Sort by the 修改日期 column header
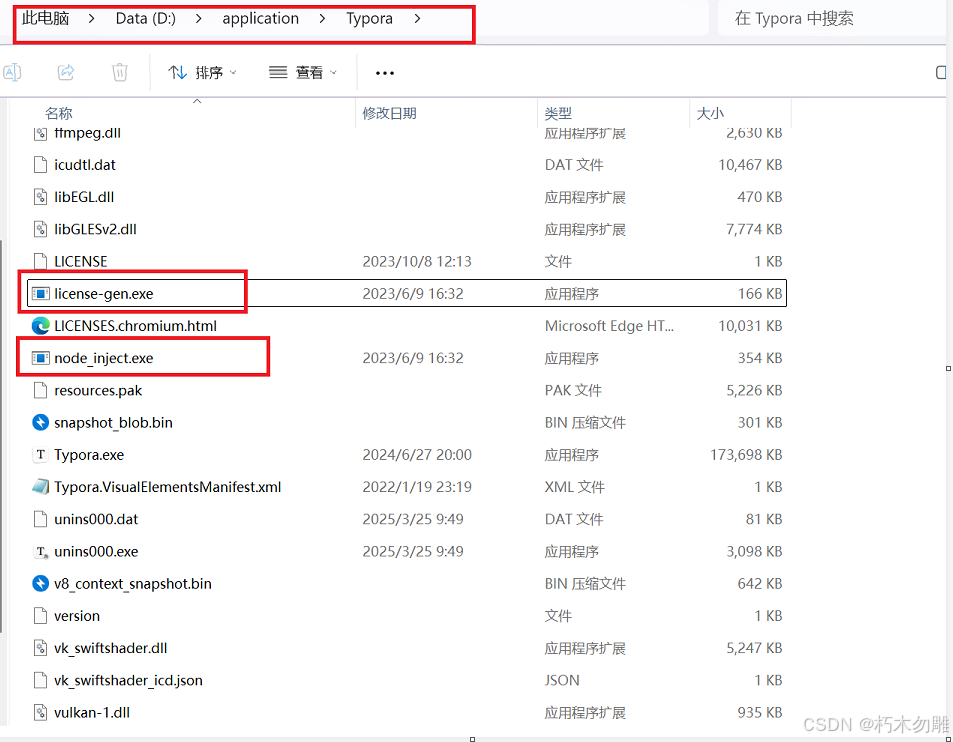This screenshot has height=742, width=953. click(x=390, y=113)
